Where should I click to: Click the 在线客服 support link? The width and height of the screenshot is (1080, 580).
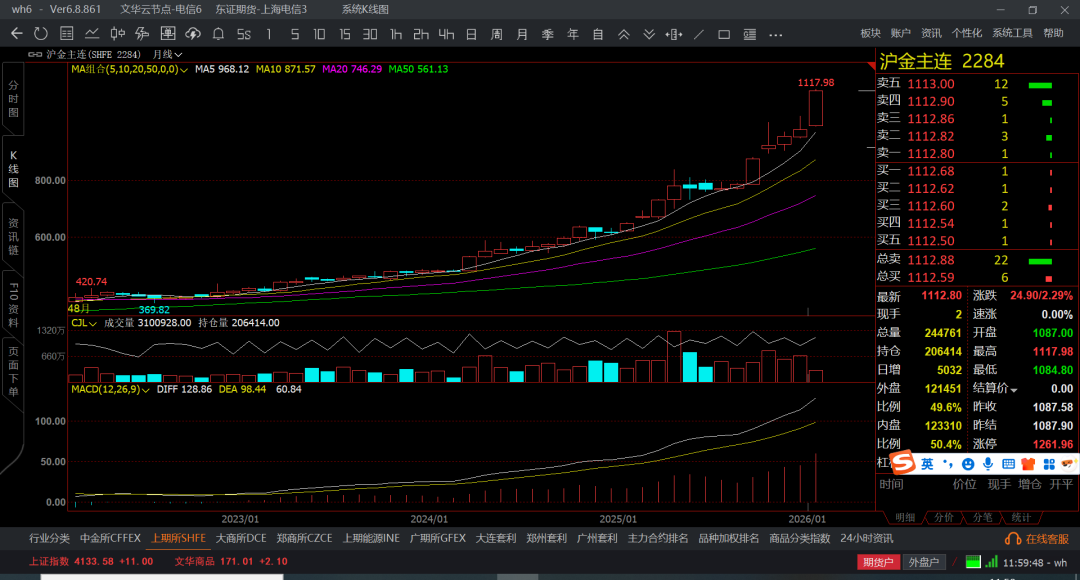pyautogui.click(x=1037, y=538)
